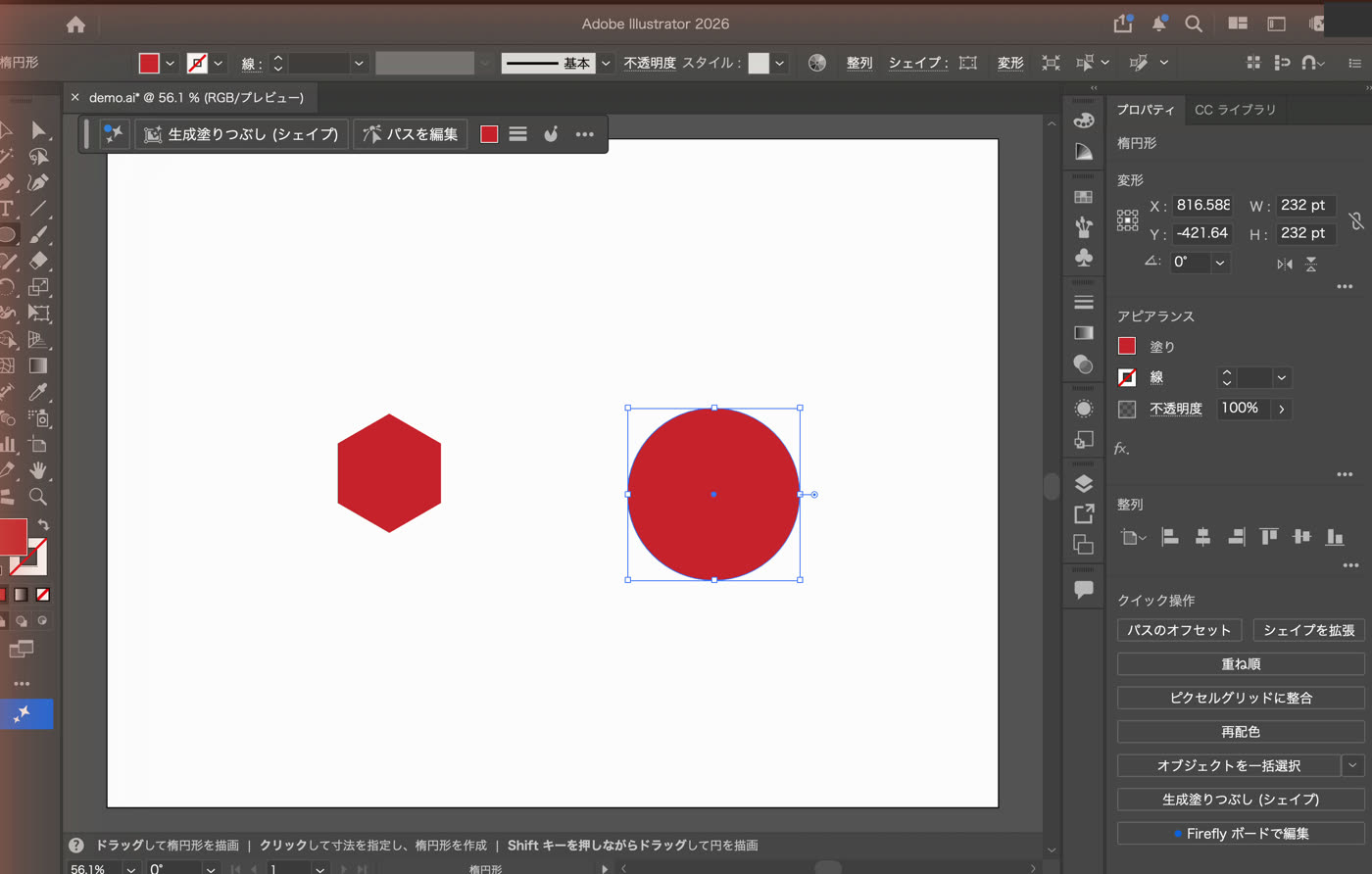Viewport: 1372px width, 874px height.
Task: Select the demo.ai document tab
Action: pos(196,97)
